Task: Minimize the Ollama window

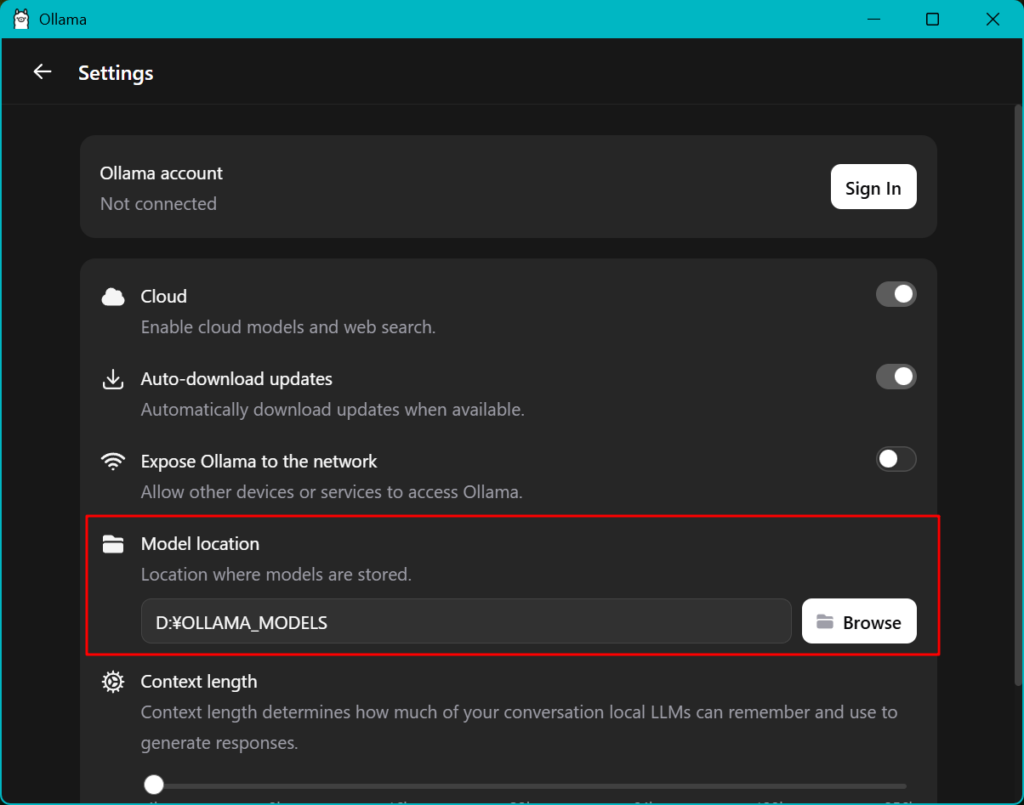Action: (874, 19)
